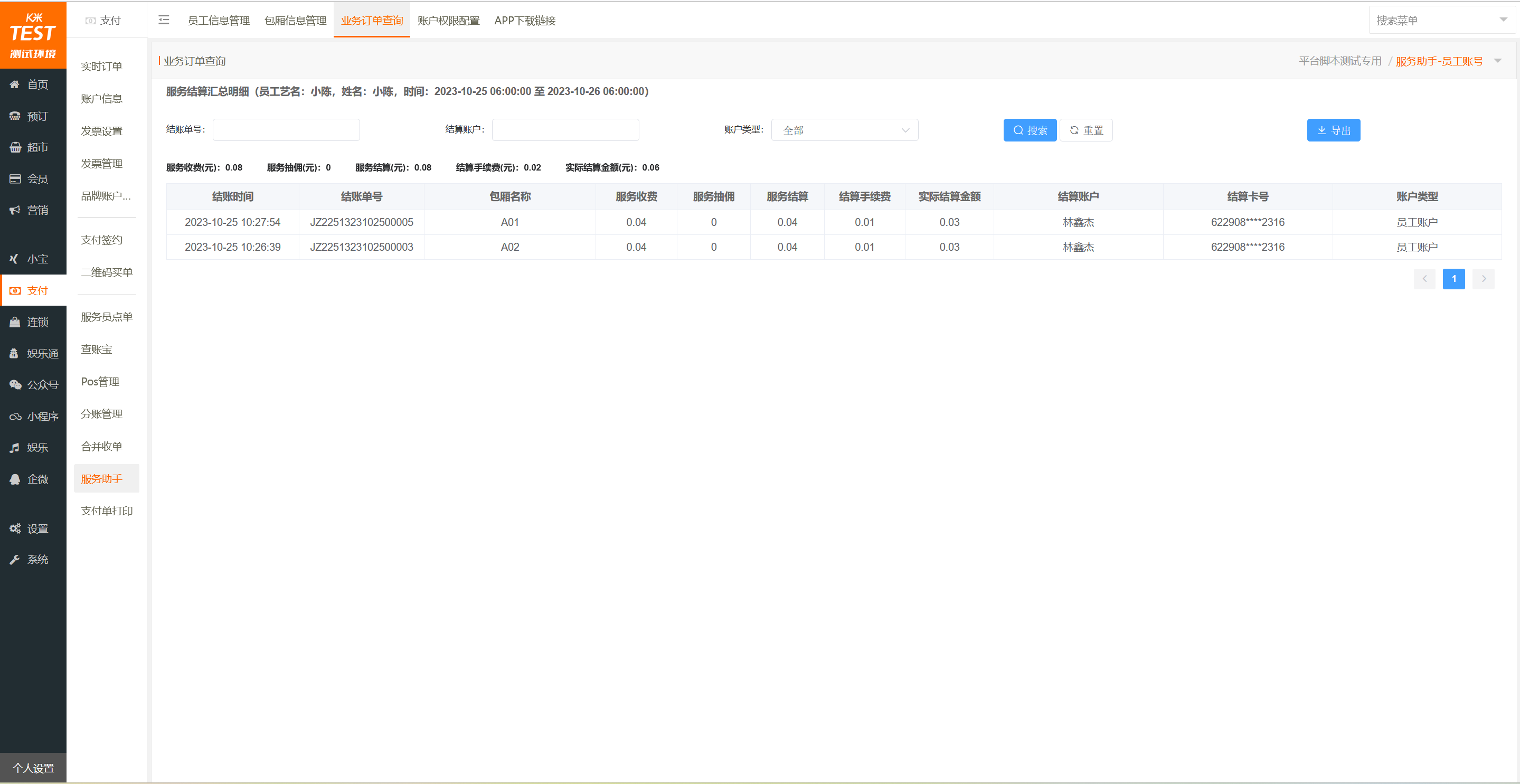Switch to 包厢信息管理 tab
The height and width of the screenshot is (784, 1520).
click(x=295, y=21)
